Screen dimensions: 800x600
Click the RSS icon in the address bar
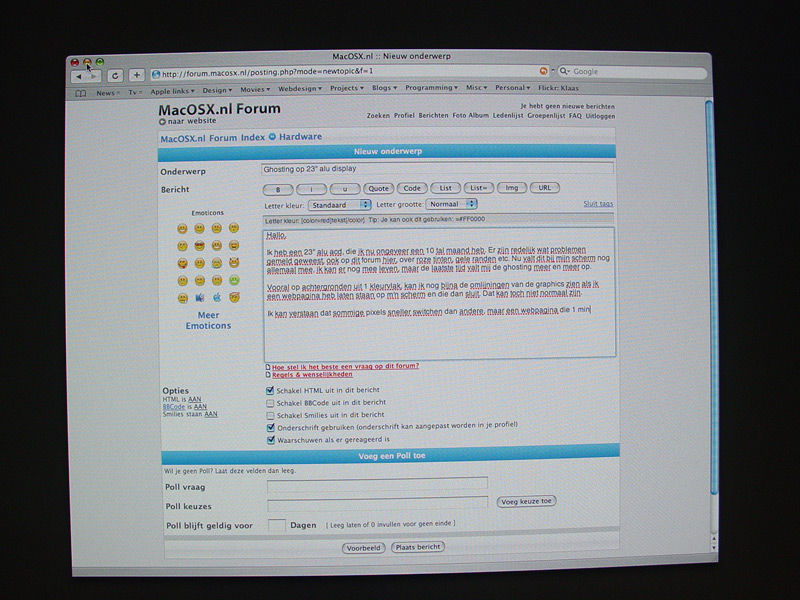543,72
